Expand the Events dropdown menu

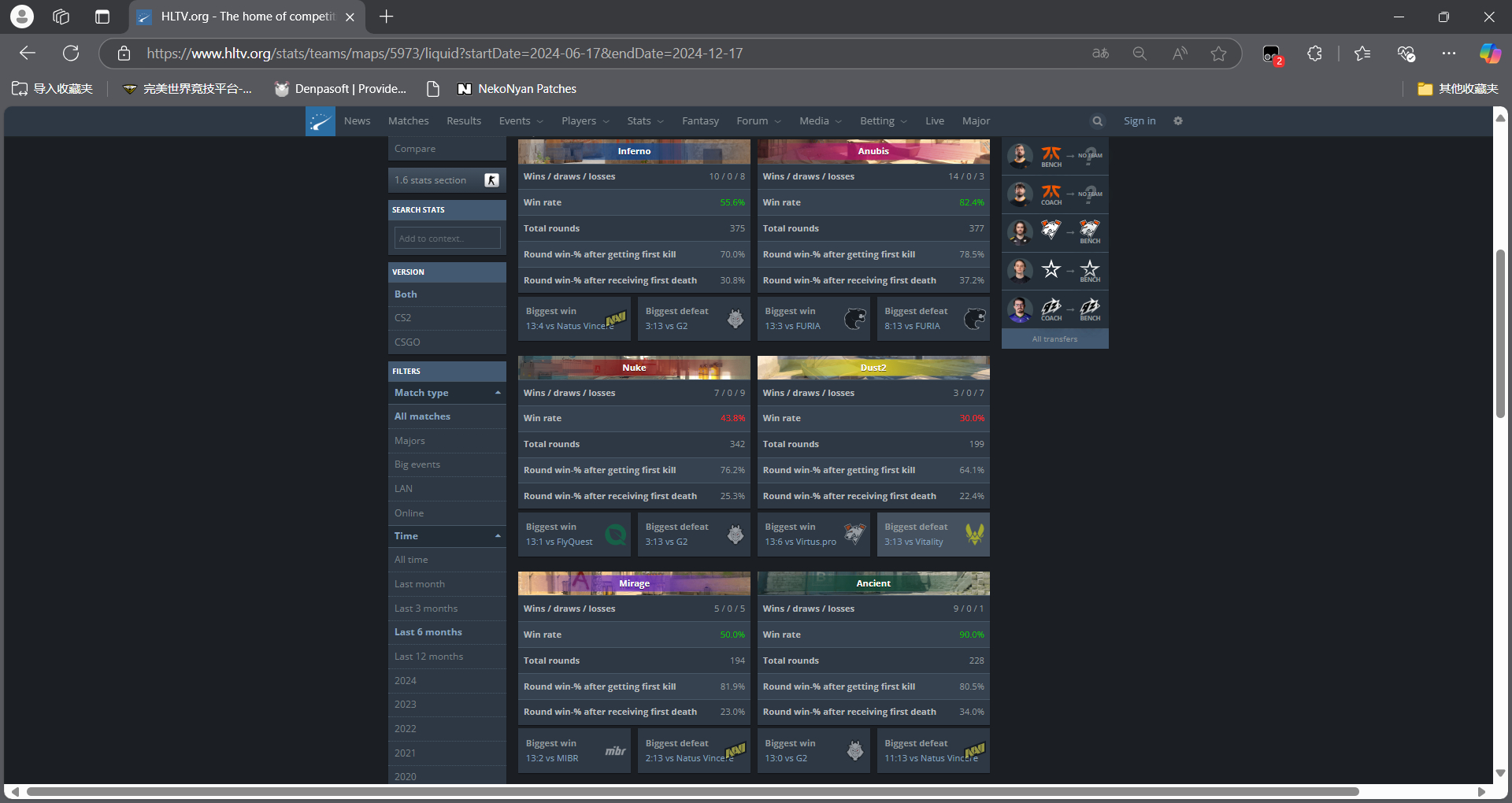[x=521, y=121]
